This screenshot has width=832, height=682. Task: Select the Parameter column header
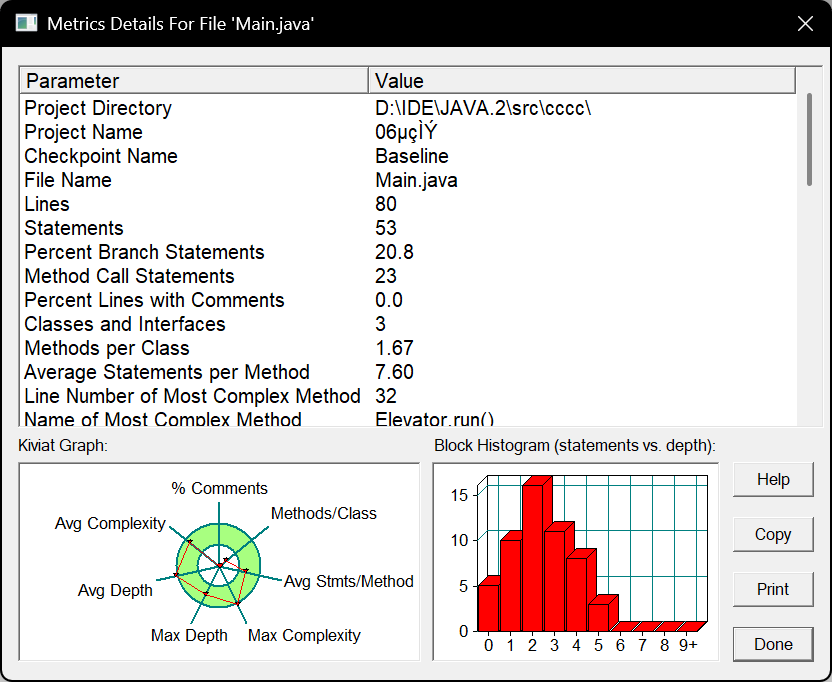[194, 81]
